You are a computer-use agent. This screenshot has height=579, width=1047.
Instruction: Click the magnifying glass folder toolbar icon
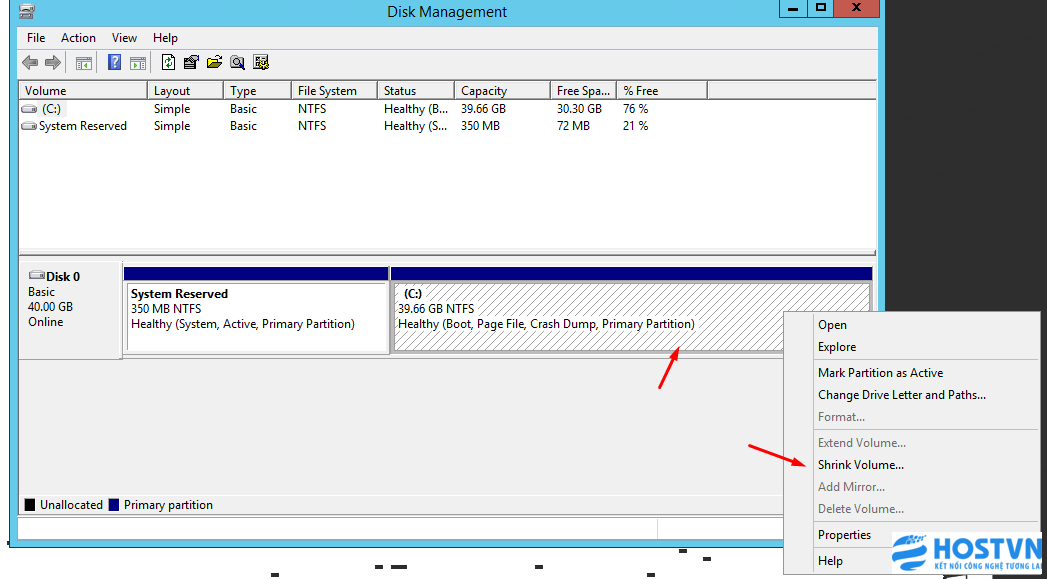pyautogui.click(x=237, y=63)
